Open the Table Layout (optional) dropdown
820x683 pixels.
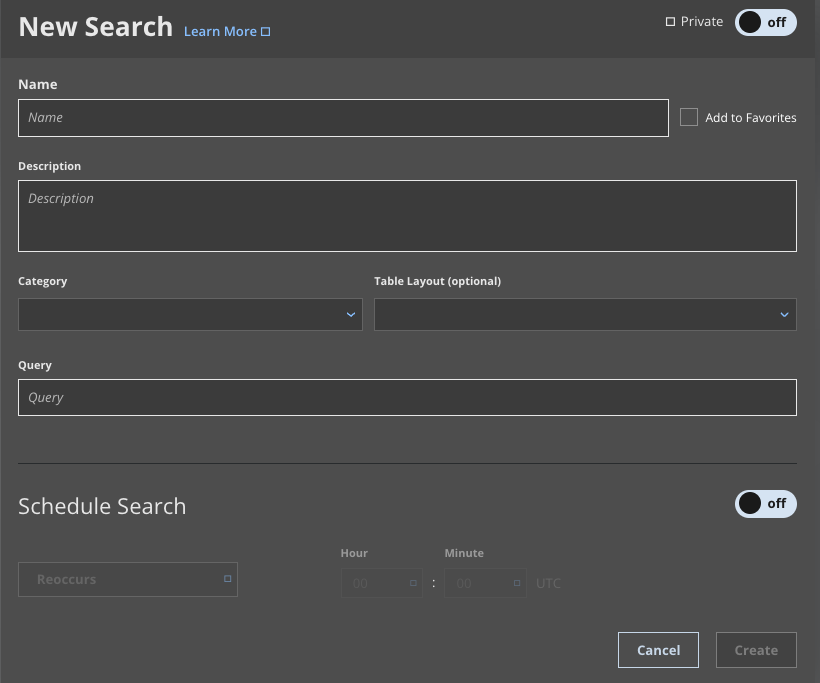(585, 314)
